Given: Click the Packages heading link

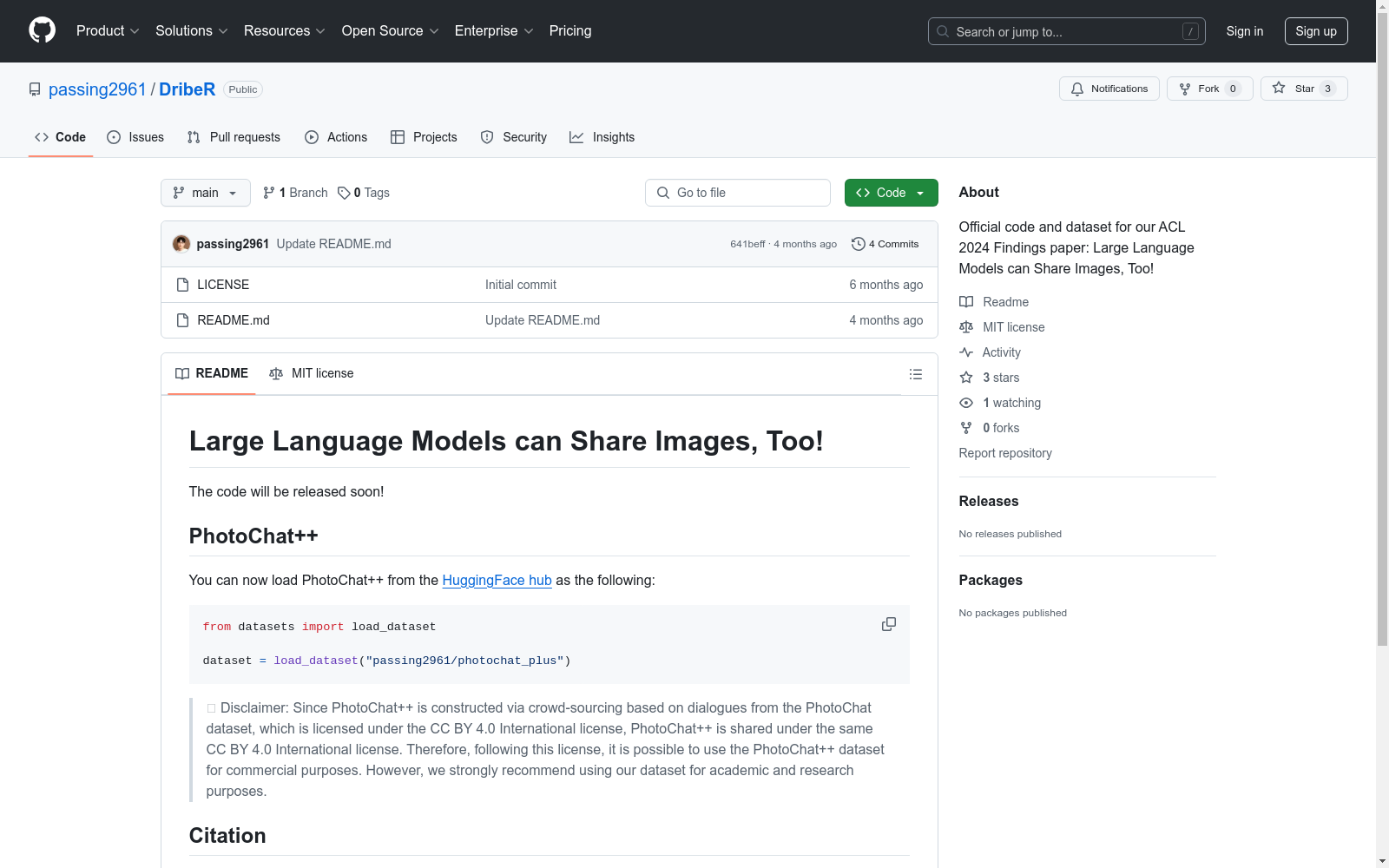Looking at the screenshot, I should point(991,580).
